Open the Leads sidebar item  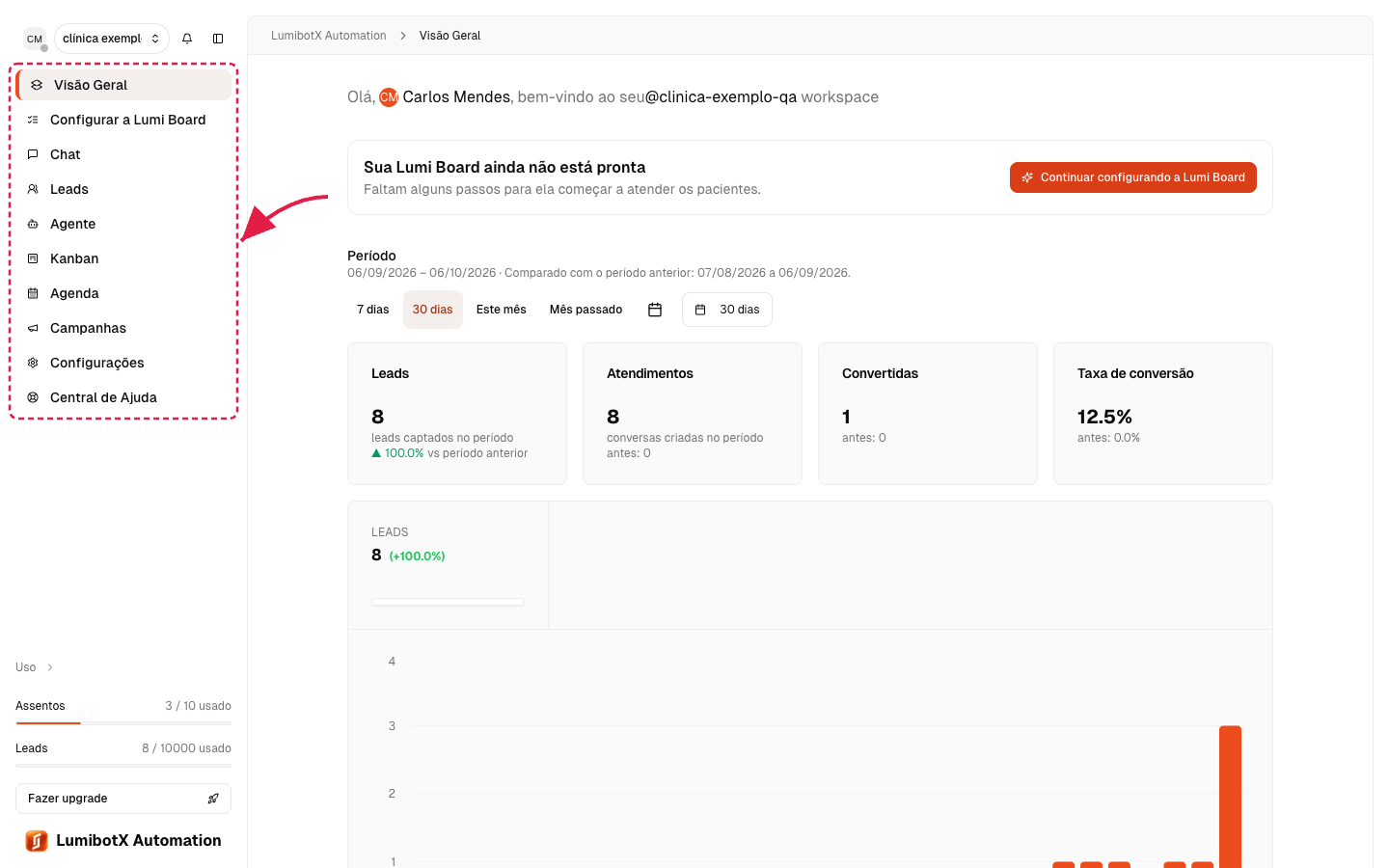[123, 189]
